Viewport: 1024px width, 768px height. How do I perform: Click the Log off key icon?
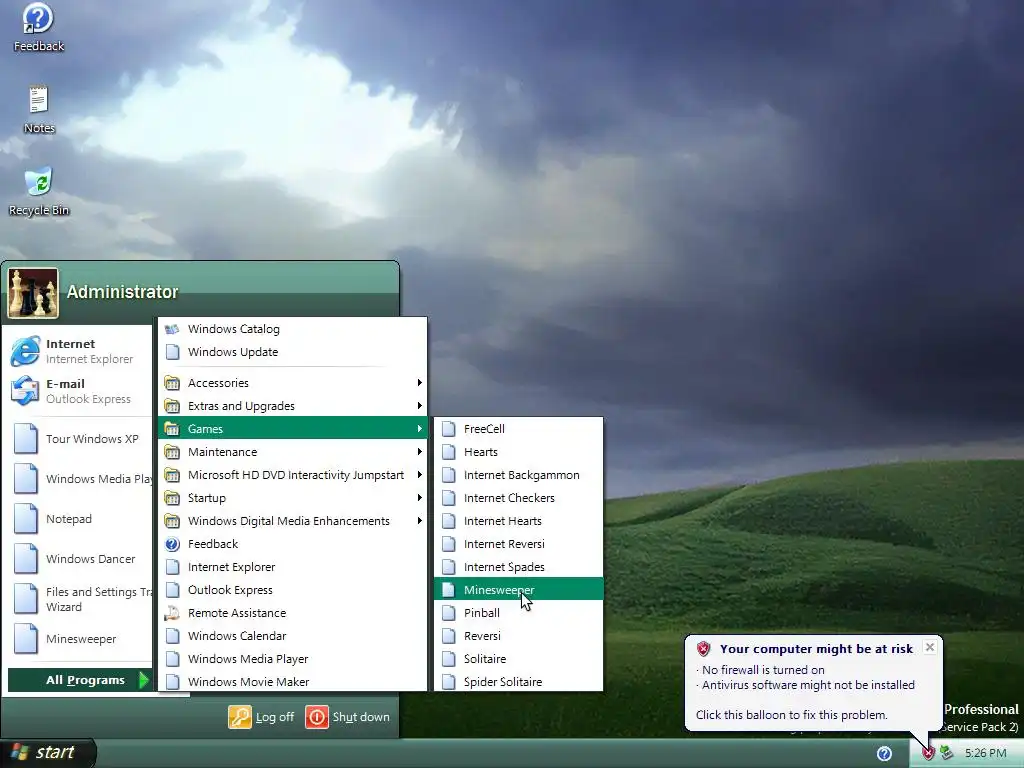(x=240, y=717)
